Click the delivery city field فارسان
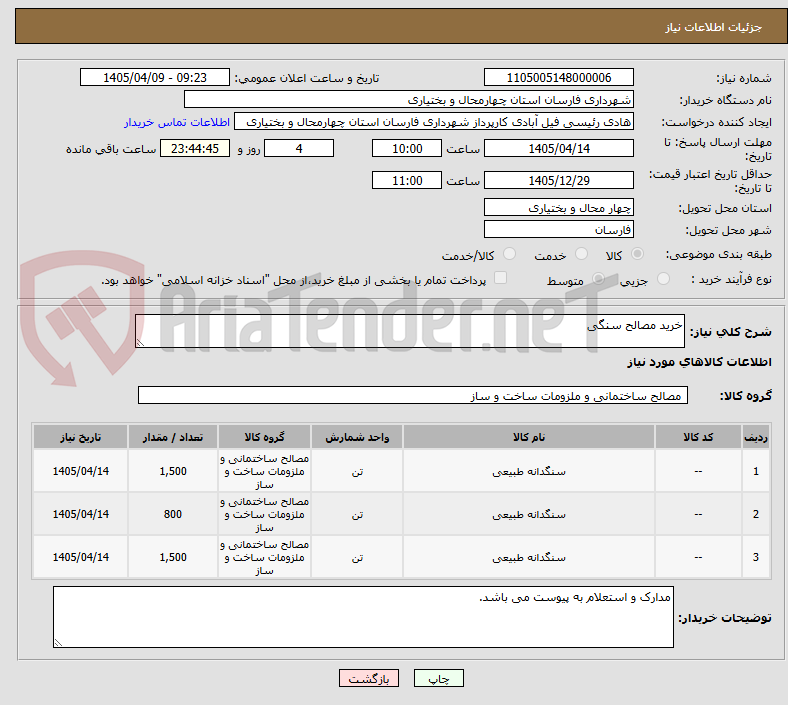The width and height of the screenshot is (788, 705). 558,230
